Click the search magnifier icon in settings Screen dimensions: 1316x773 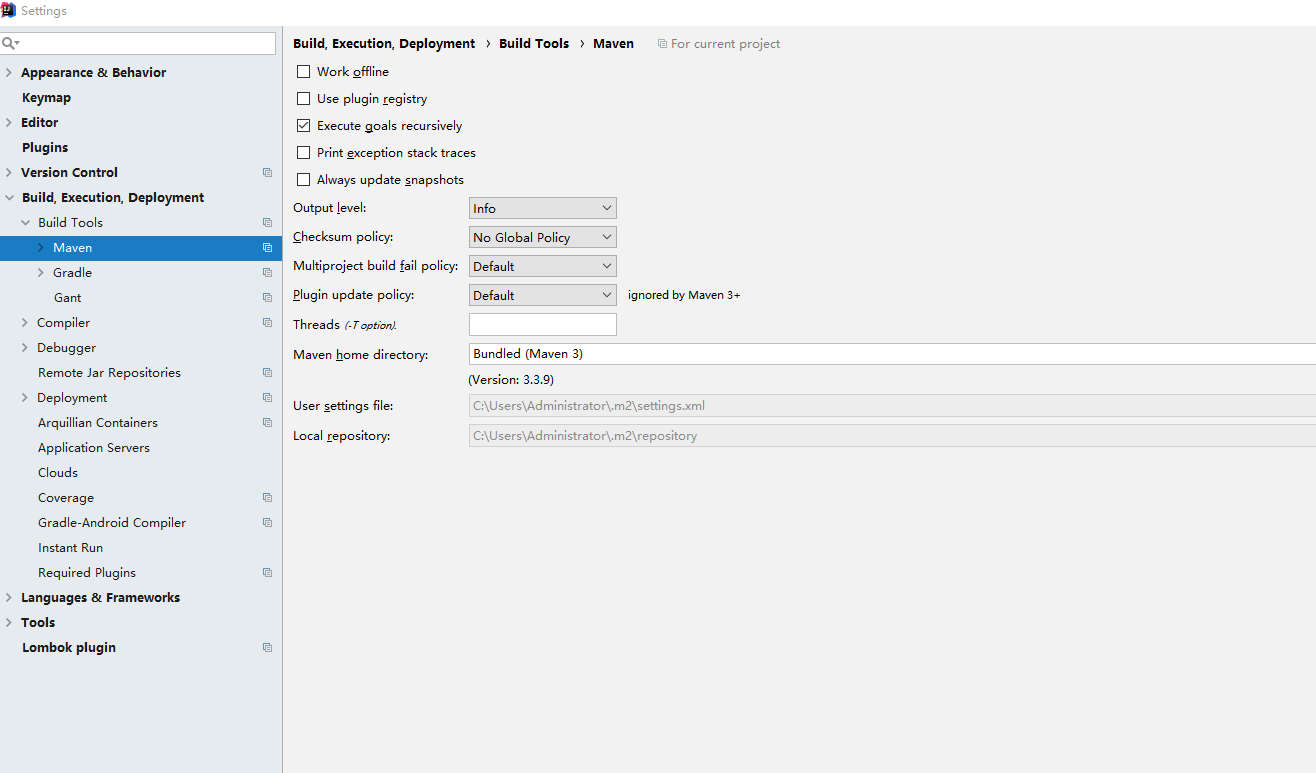[9, 44]
